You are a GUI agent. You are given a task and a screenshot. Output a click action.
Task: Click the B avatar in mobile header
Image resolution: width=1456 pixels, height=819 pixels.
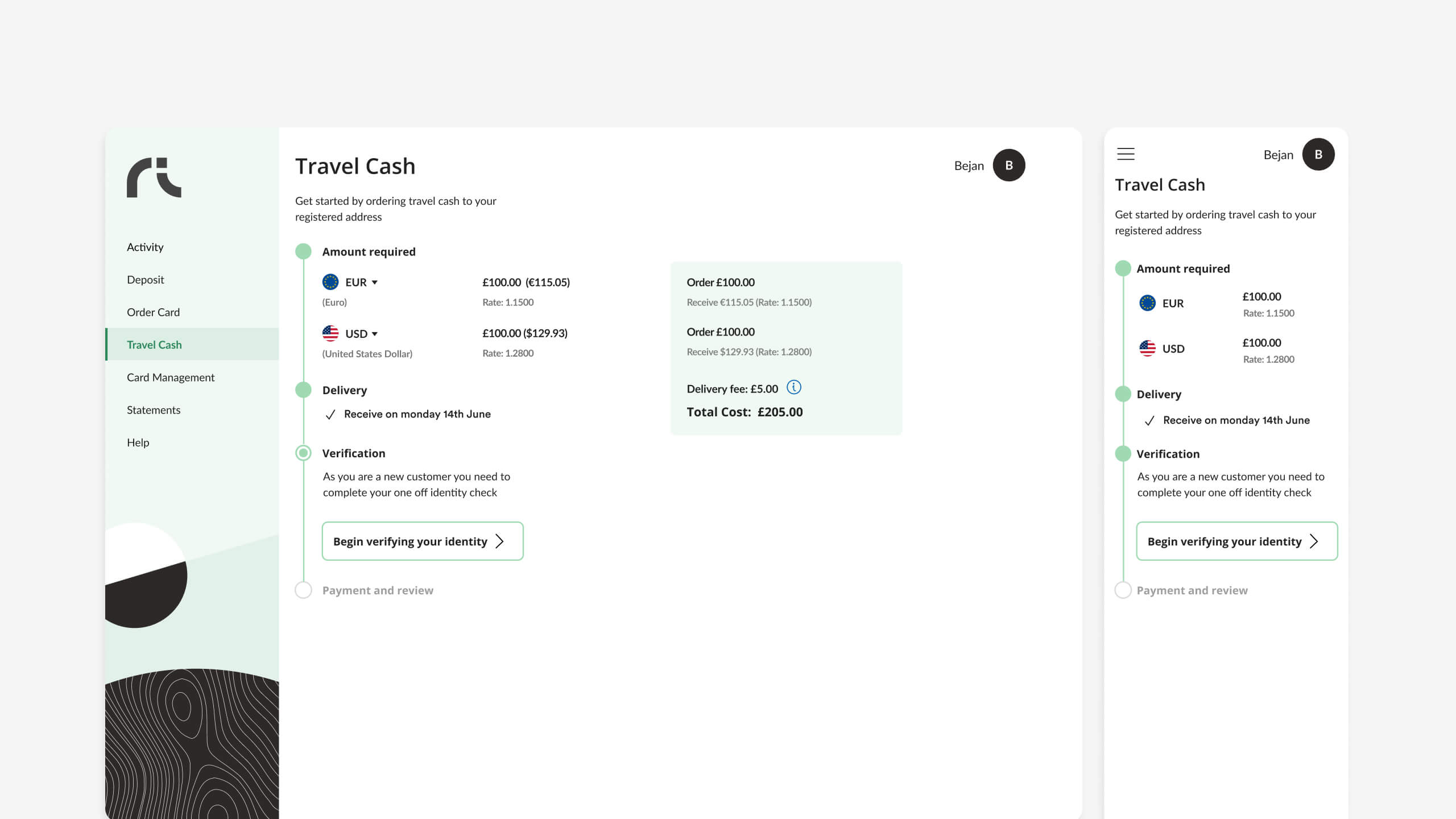(x=1318, y=154)
